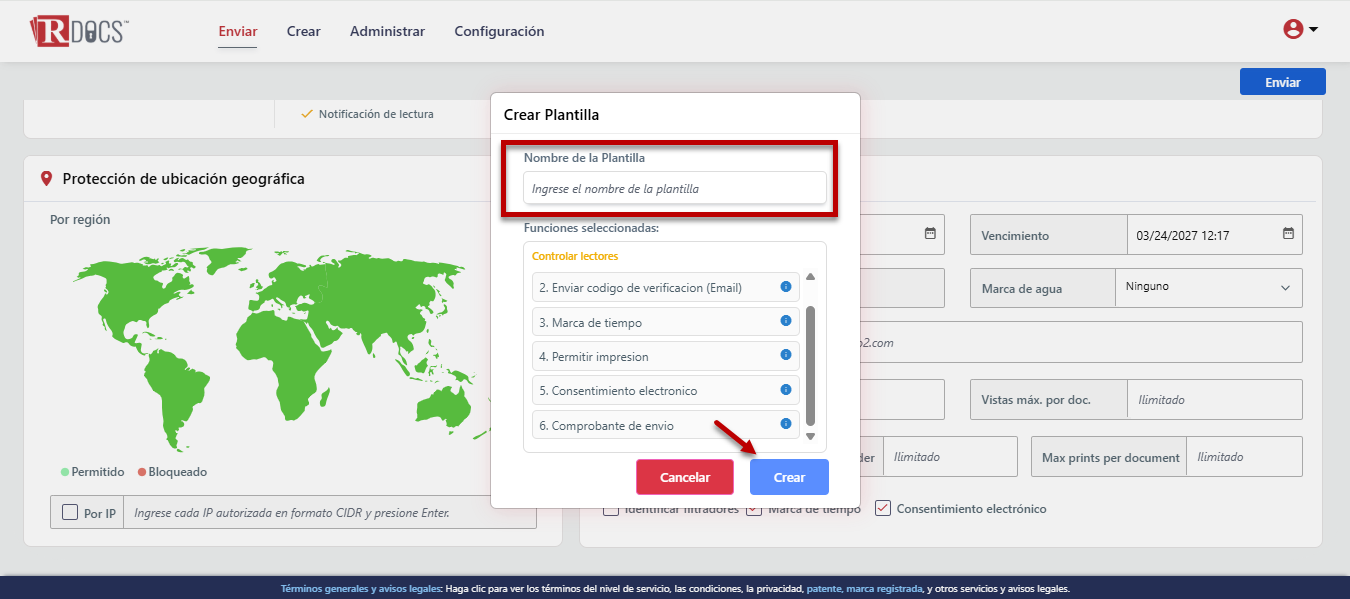Open the Crear menu tab
This screenshot has width=1350, height=599.
304,31
